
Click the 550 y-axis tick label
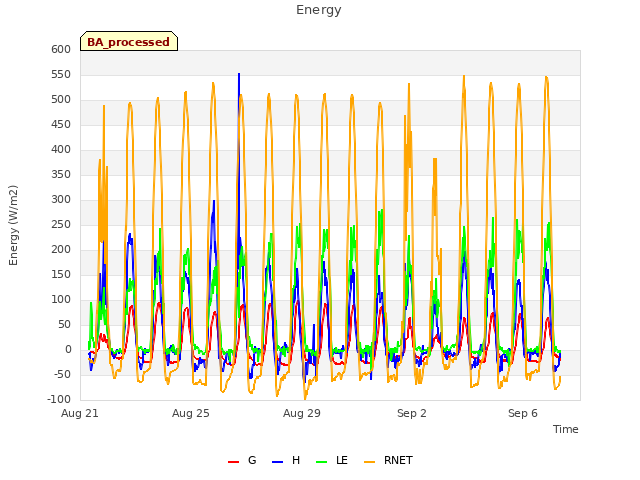(x=61, y=75)
